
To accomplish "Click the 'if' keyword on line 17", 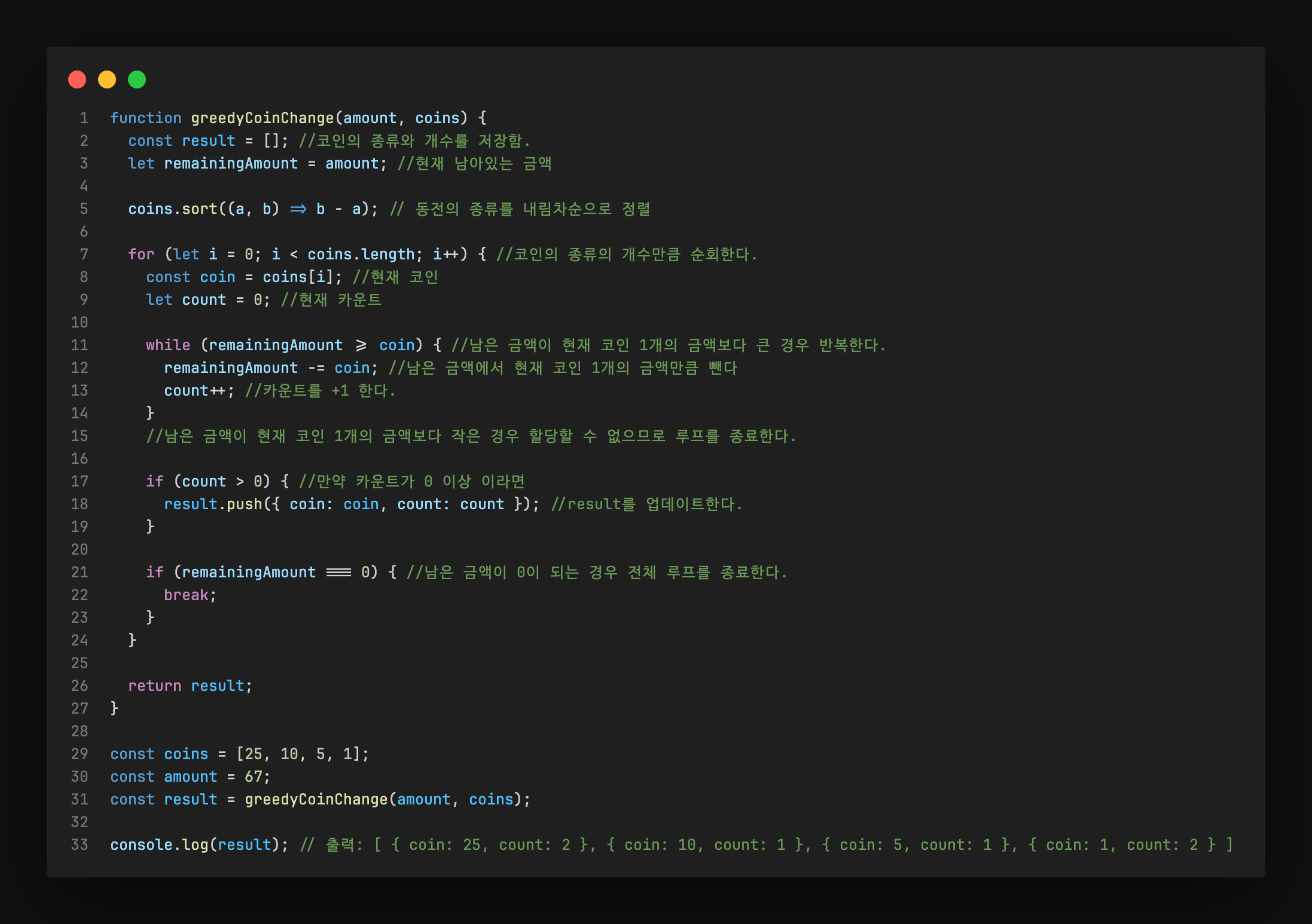I will pyautogui.click(x=154, y=481).
